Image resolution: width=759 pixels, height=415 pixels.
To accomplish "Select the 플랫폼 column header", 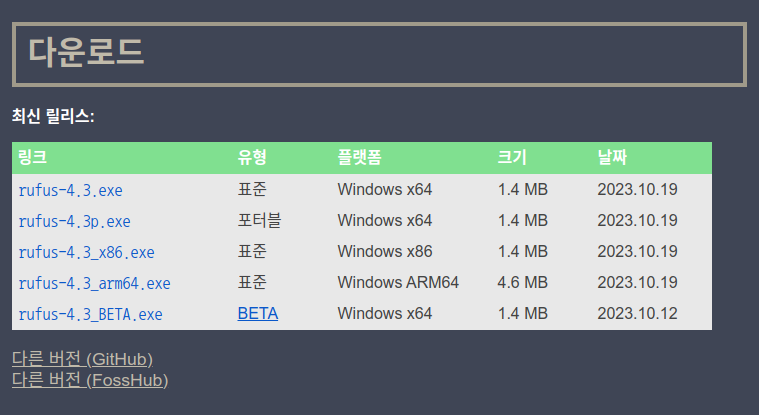I will click(x=359, y=158).
